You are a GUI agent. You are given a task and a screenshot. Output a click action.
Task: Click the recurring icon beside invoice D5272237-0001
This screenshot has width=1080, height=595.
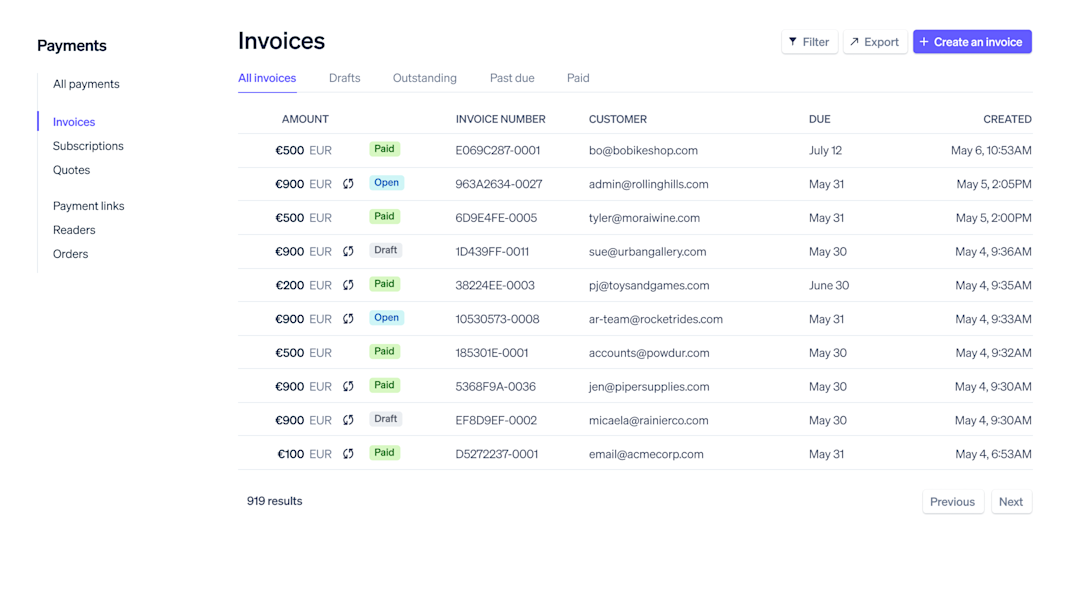[x=347, y=453]
